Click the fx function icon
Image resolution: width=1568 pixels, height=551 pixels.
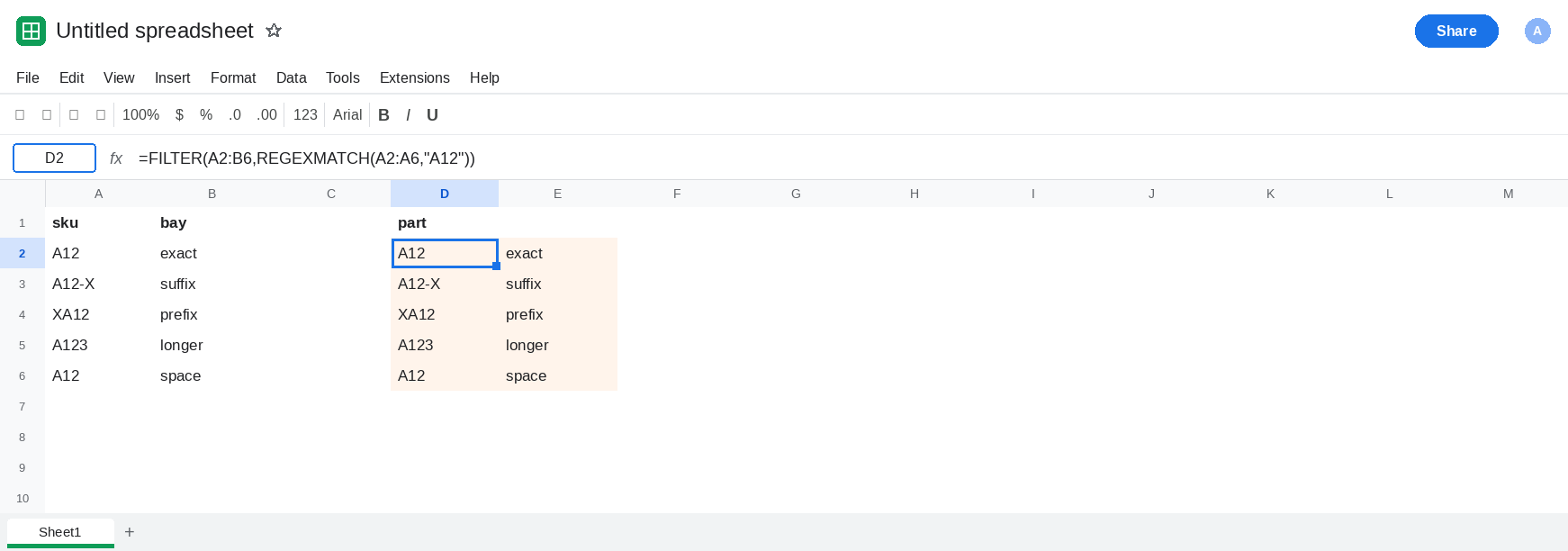(116, 158)
